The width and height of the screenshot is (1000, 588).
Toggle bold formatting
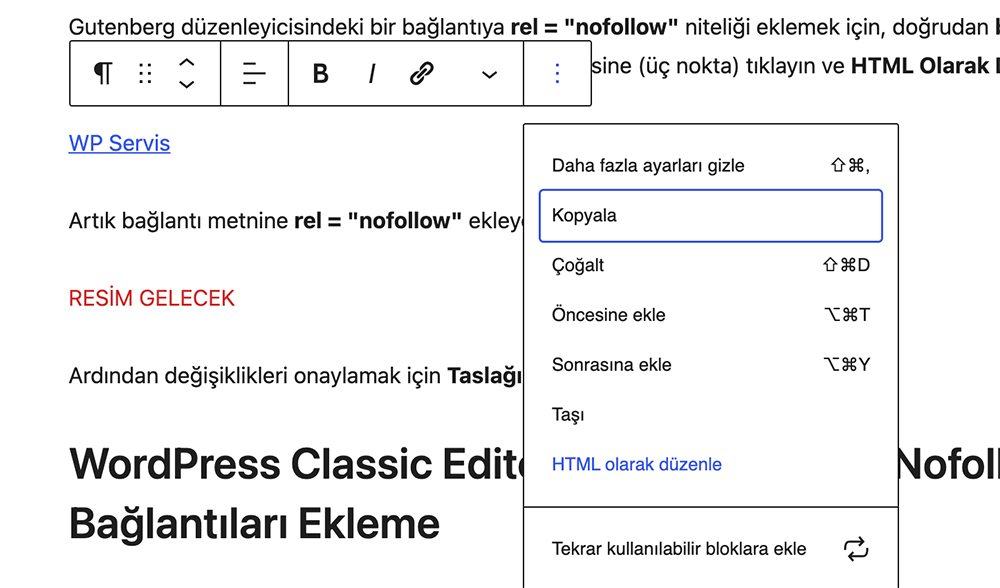(x=321, y=74)
